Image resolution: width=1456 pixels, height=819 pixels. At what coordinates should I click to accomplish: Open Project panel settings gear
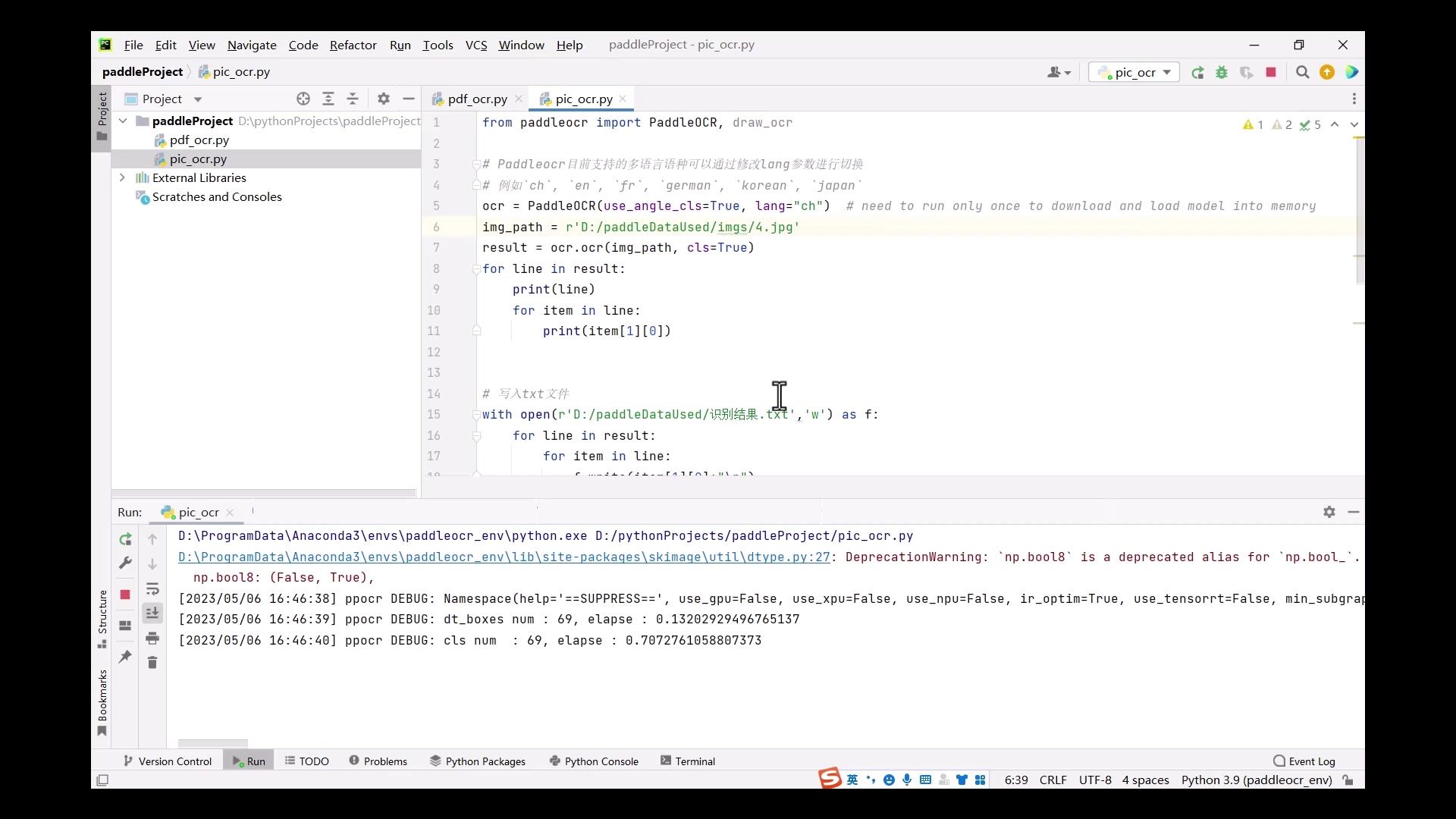384,99
